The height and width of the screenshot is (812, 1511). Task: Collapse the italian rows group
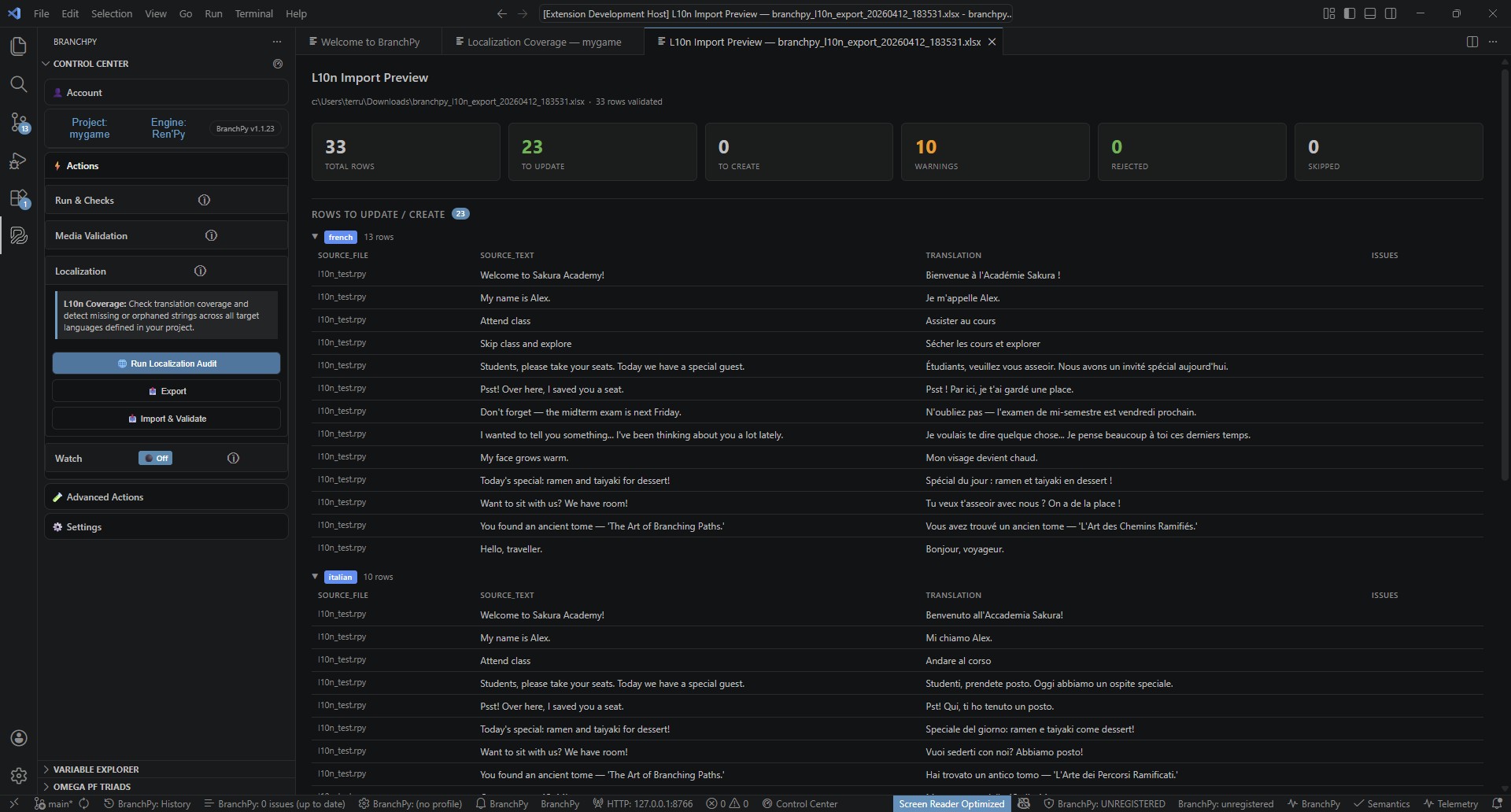(x=316, y=577)
